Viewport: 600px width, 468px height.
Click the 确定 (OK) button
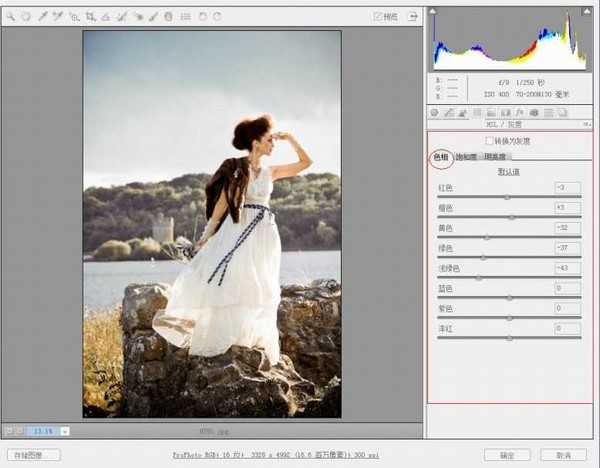click(506, 455)
